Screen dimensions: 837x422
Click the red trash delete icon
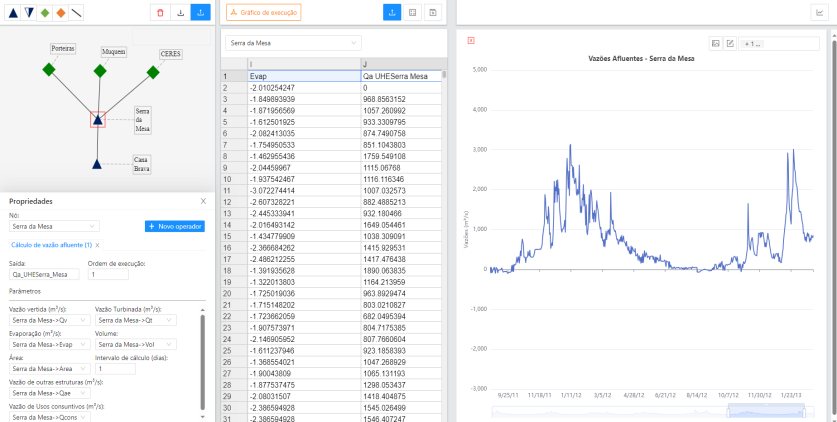point(161,12)
